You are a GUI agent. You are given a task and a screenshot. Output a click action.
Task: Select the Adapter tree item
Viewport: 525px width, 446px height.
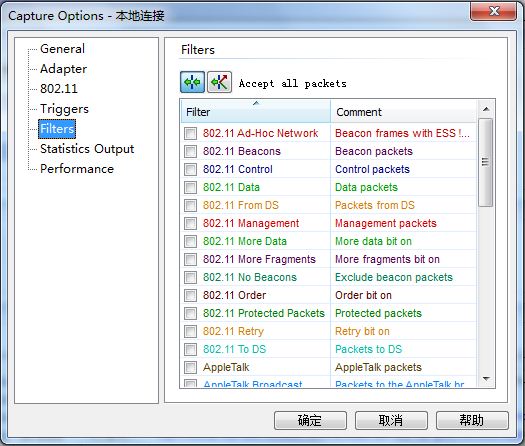pos(63,69)
